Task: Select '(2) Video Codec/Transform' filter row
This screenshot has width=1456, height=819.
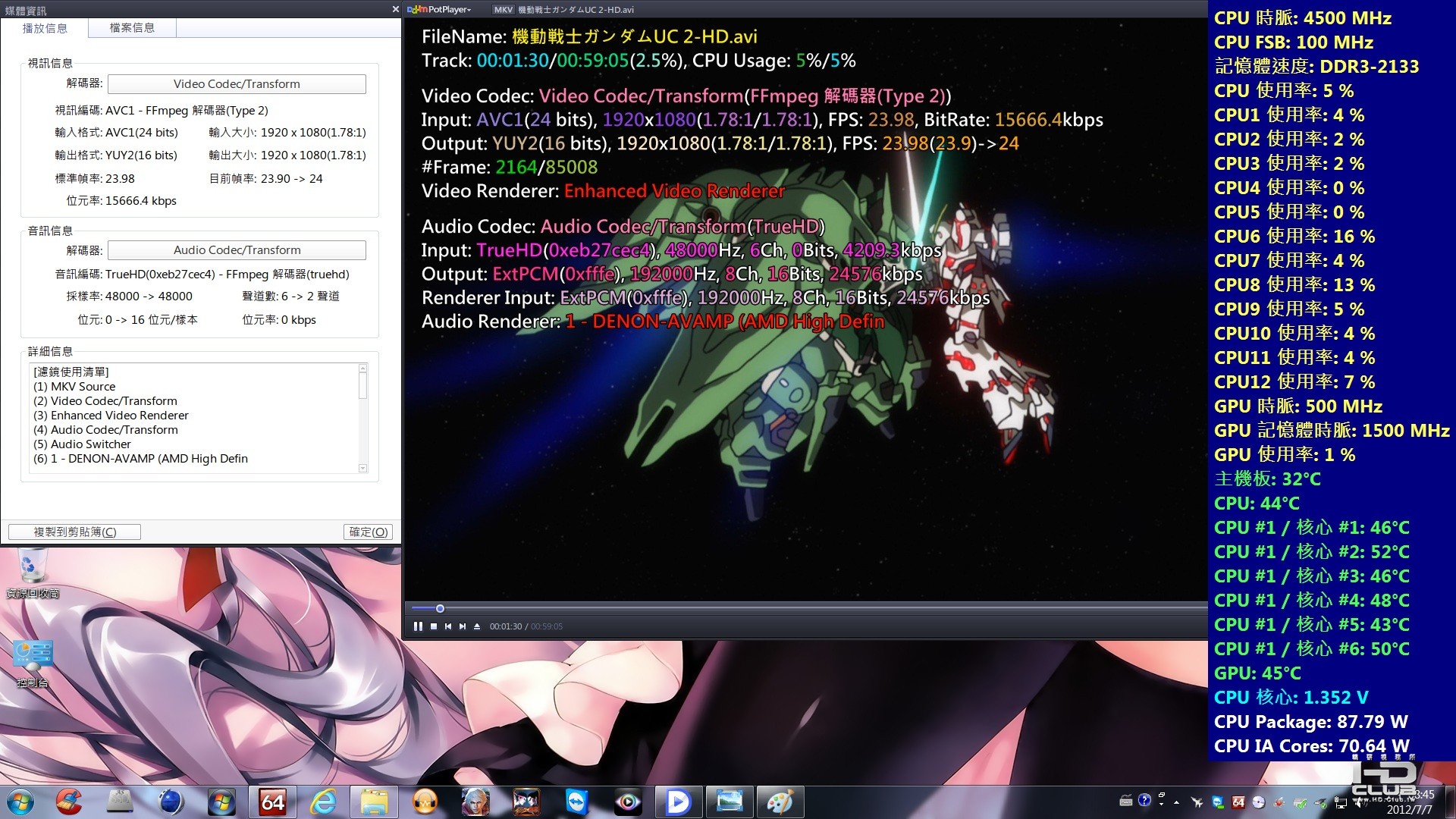Action: [105, 401]
